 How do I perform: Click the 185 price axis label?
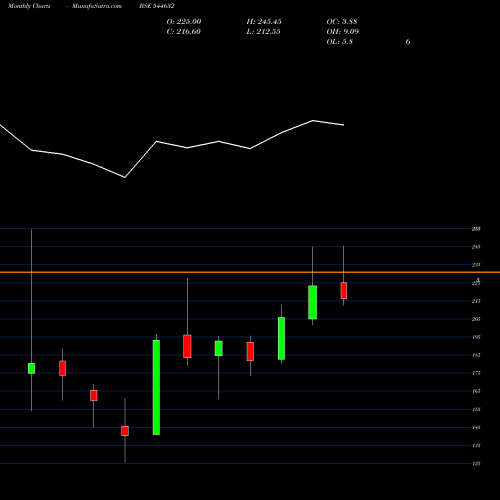point(476,355)
